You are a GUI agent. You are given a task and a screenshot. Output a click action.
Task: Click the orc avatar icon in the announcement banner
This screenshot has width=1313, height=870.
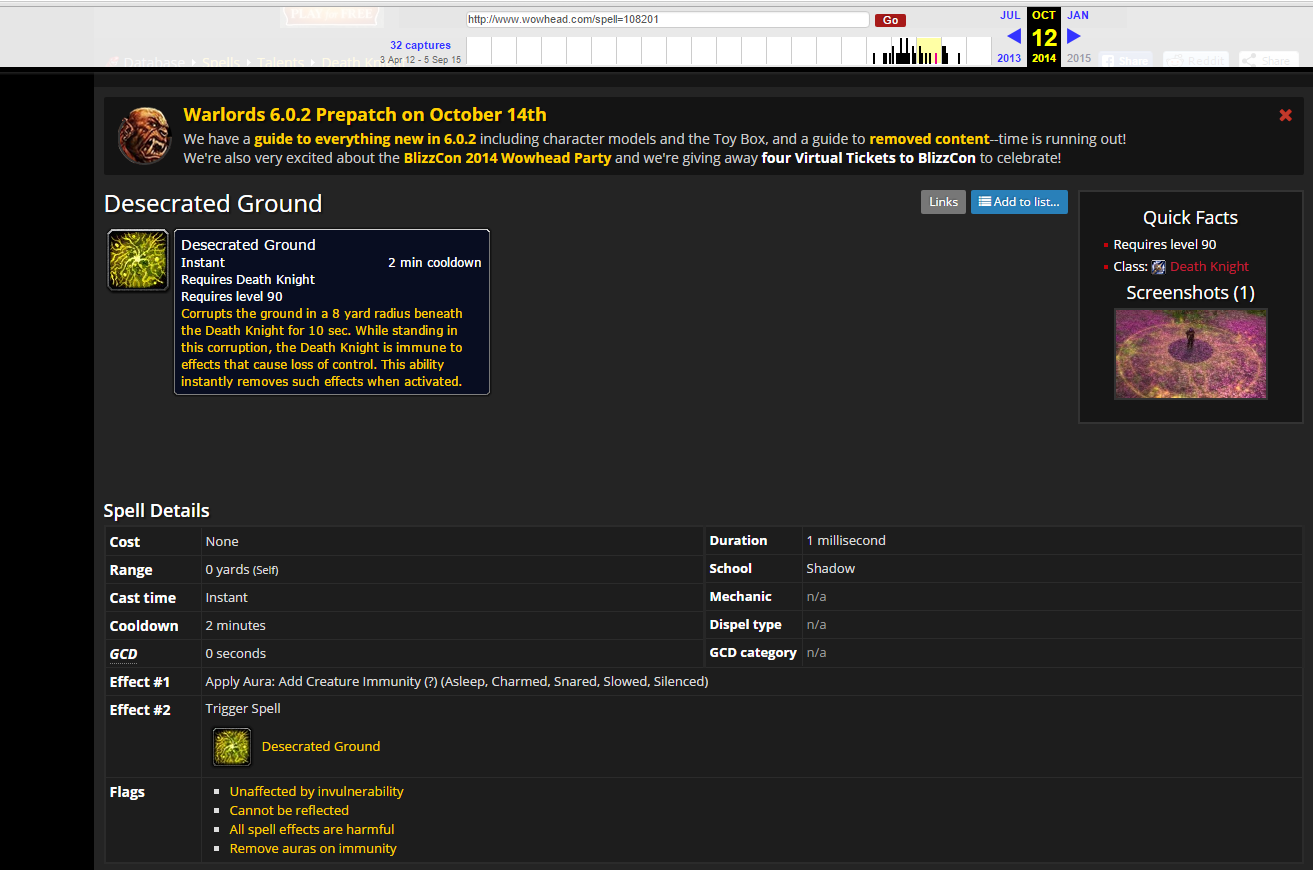click(145, 136)
